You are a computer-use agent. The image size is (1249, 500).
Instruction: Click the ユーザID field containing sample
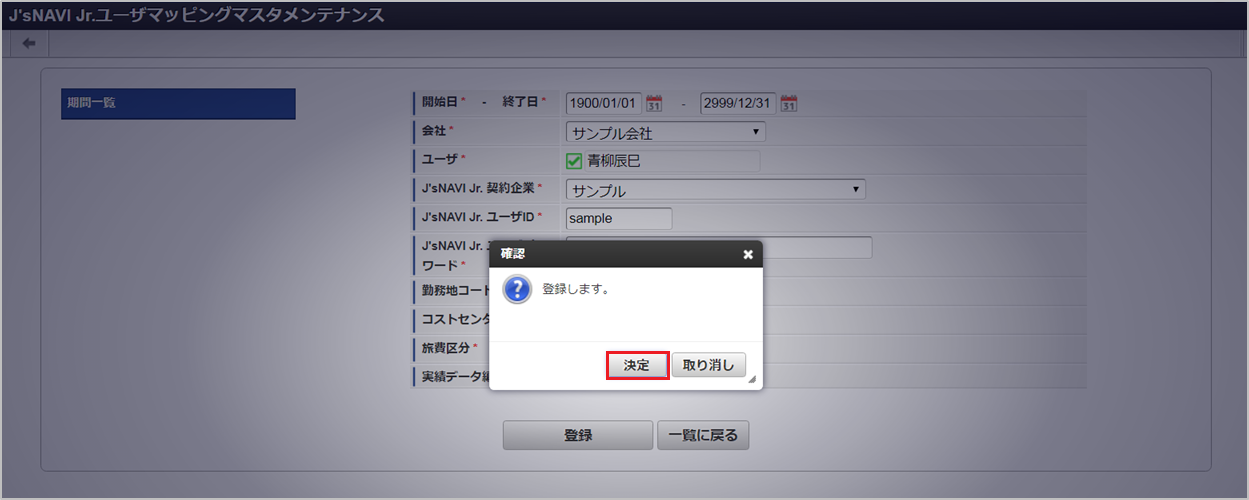(619, 218)
